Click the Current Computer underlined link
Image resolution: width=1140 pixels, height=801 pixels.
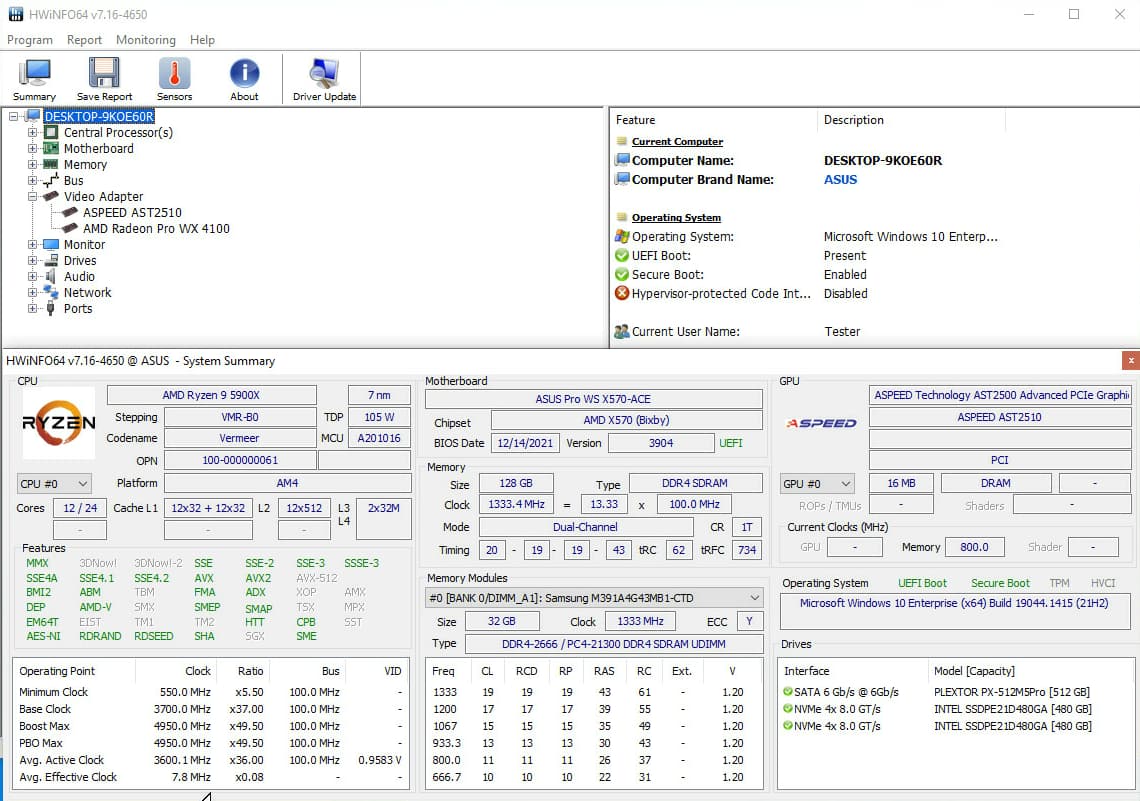676,141
